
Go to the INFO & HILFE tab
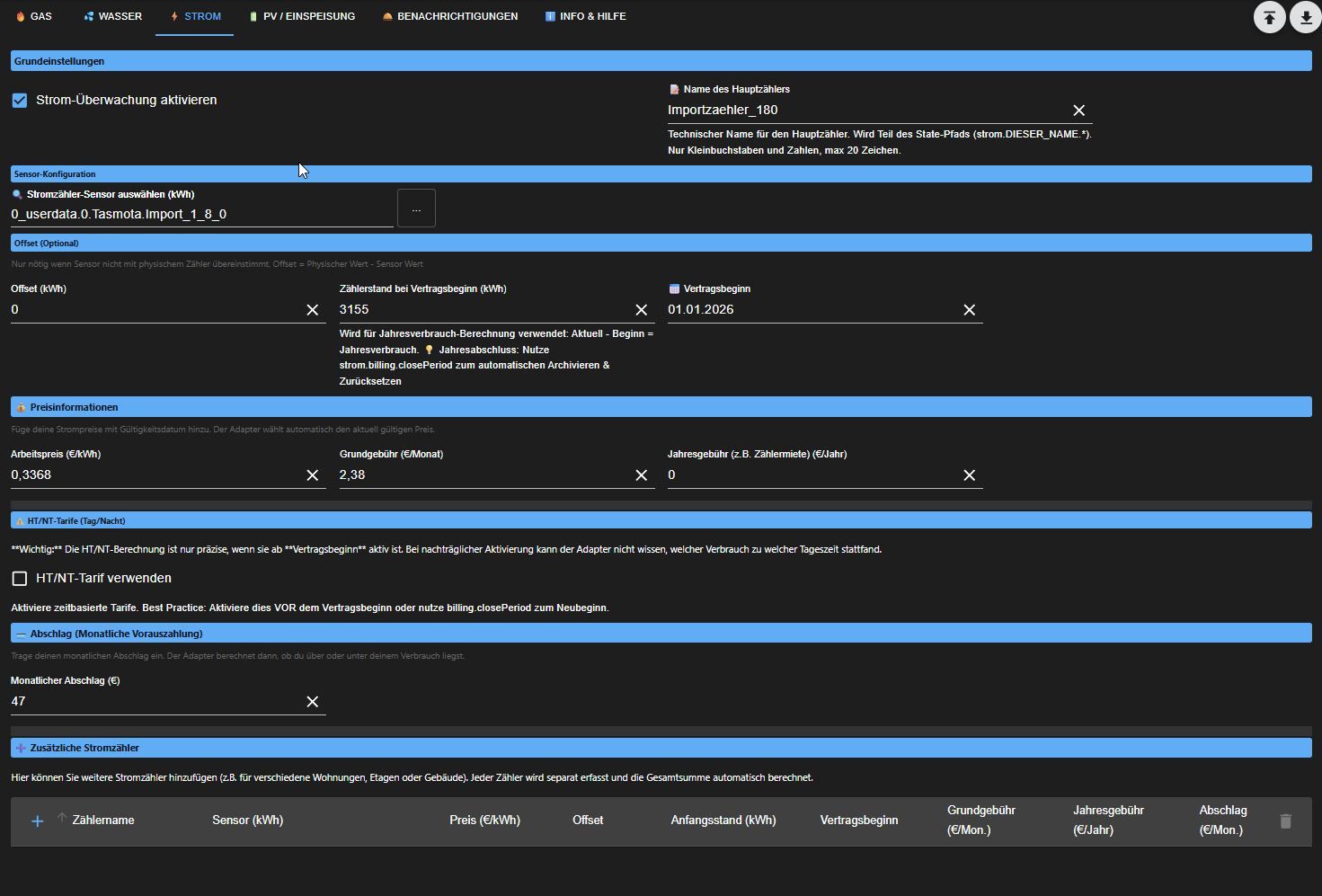586,17
